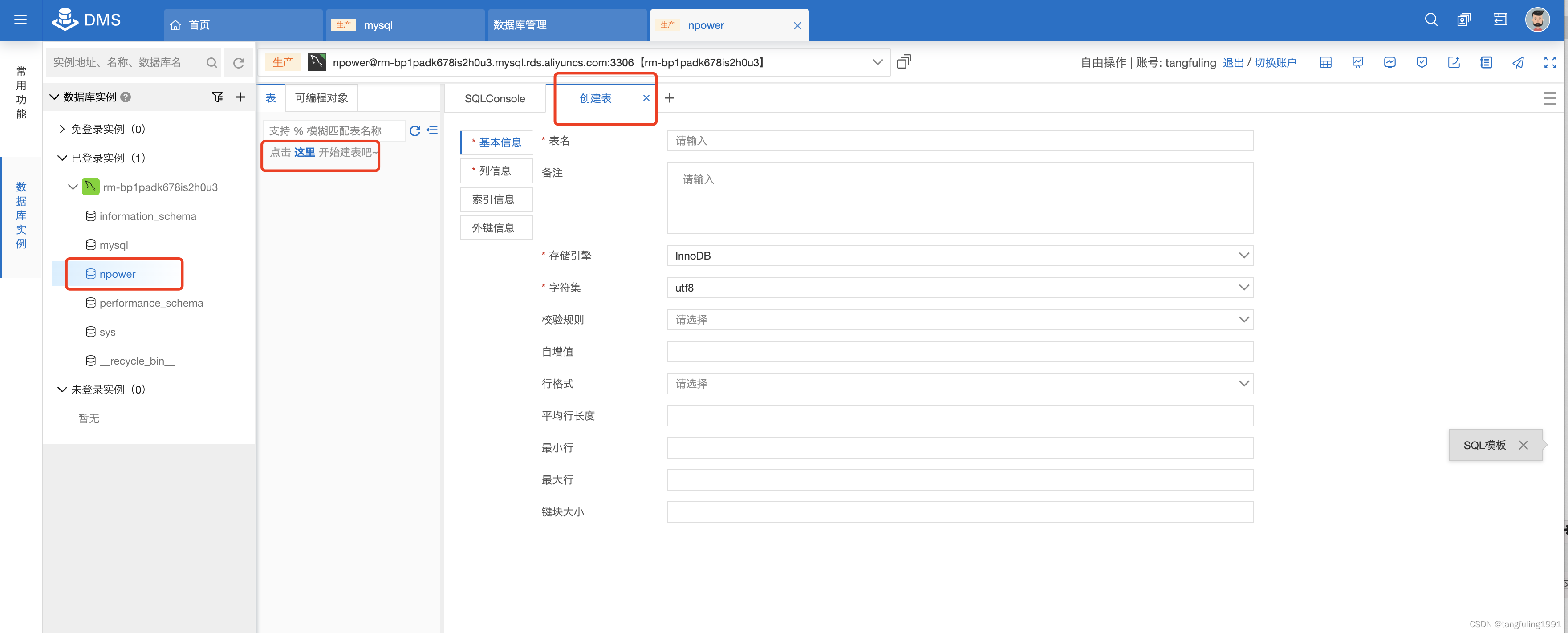The image size is (1568, 633).
Task: Switch to the SQLConsole tab
Action: pyautogui.click(x=495, y=99)
